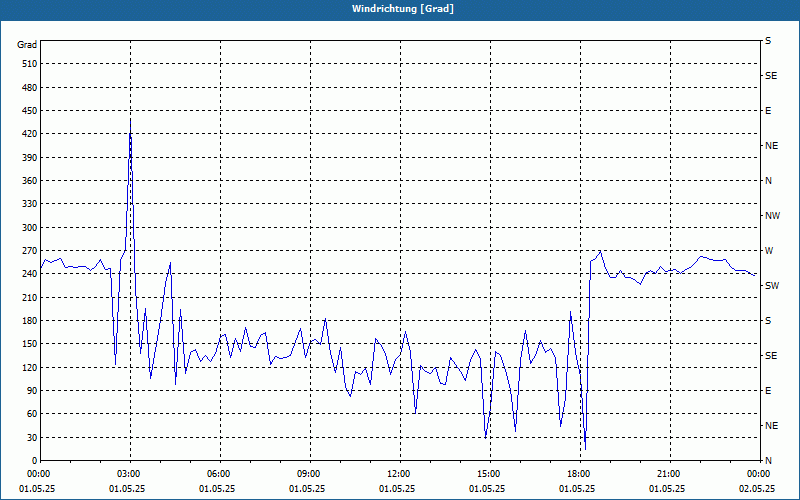Click the 01.05.25 date under 09:00
The width and height of the screenshot is (800, 500).
pos(307,489)
